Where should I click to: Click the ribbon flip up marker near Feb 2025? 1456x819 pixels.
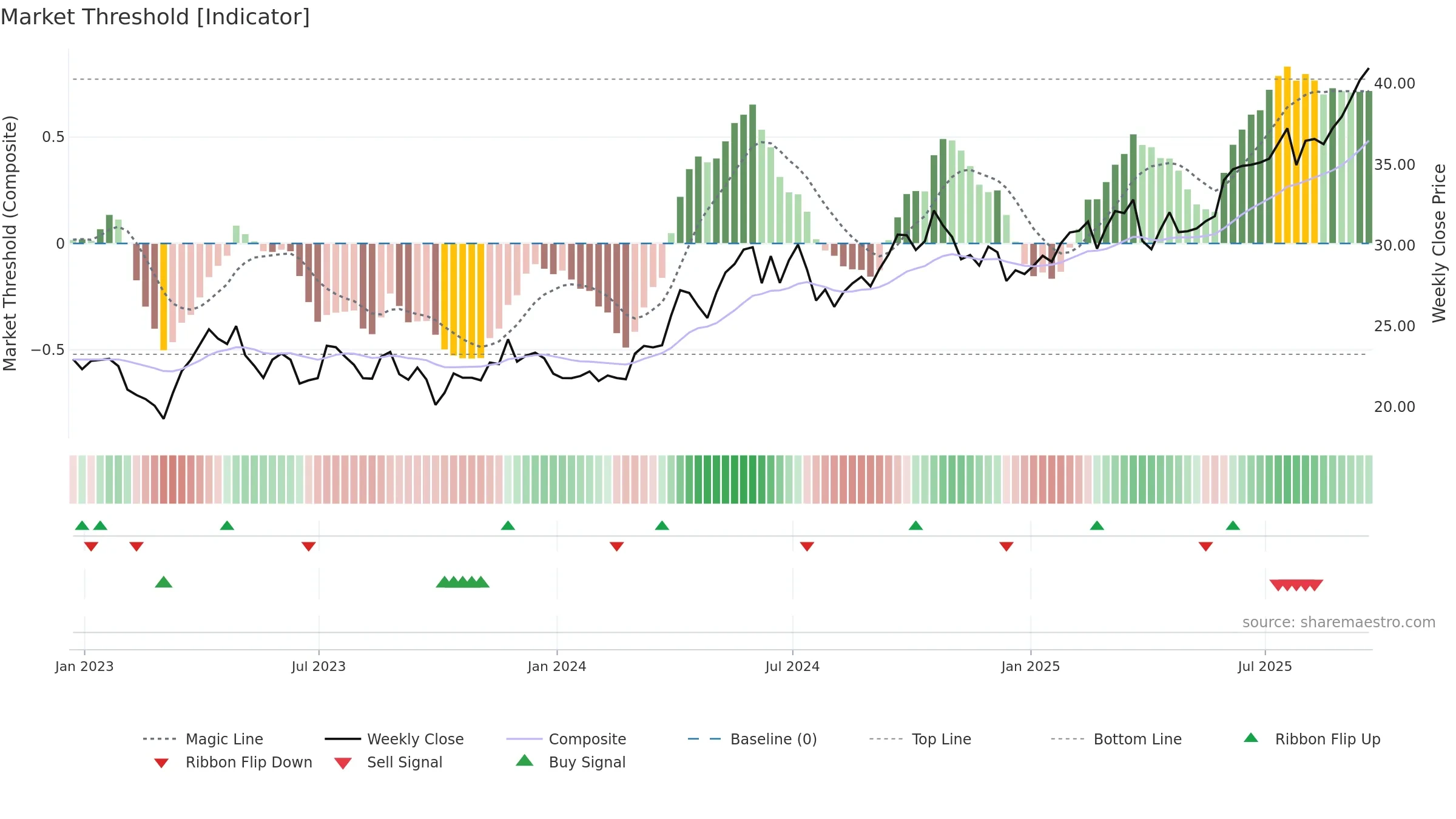point(1097,525)
